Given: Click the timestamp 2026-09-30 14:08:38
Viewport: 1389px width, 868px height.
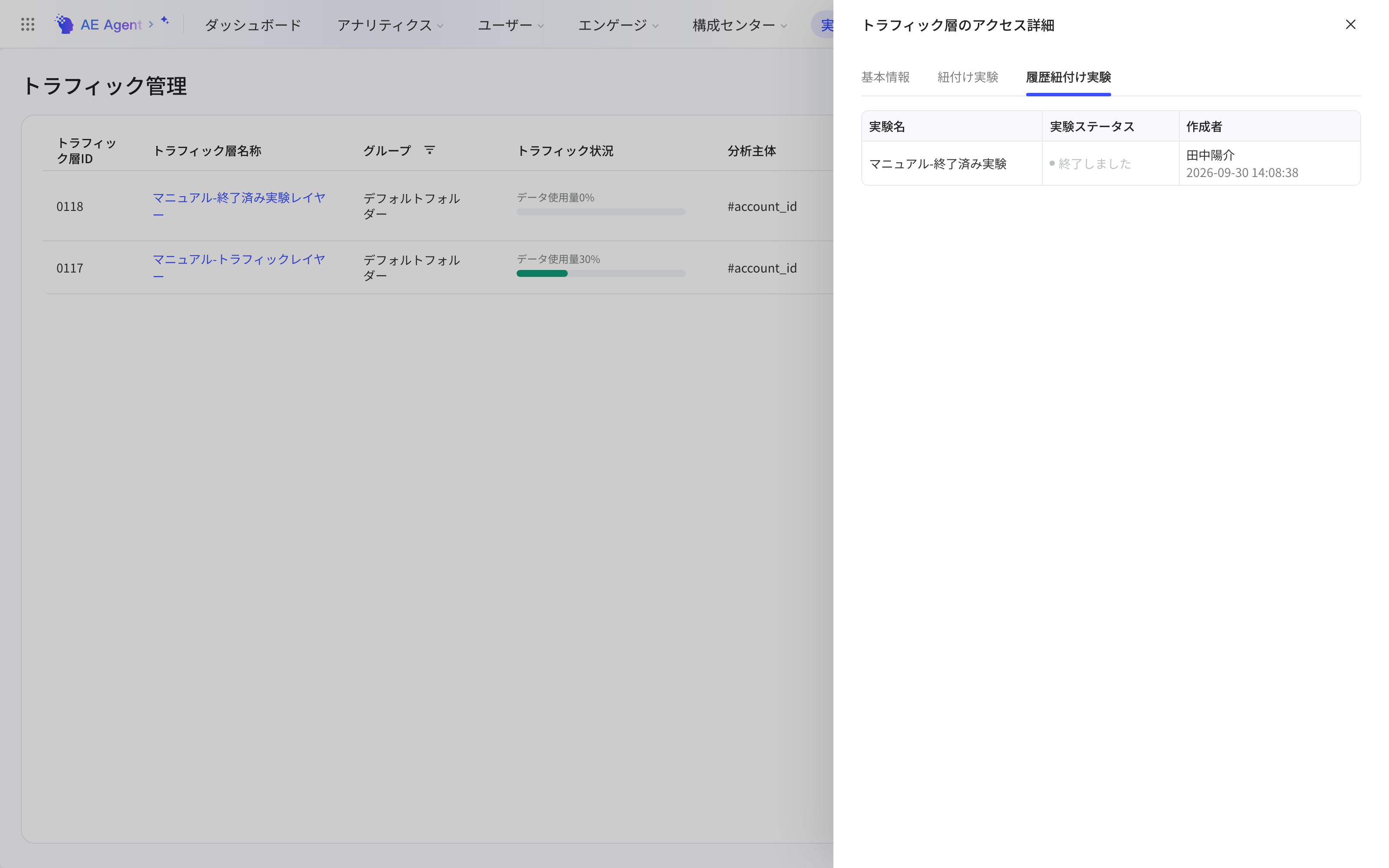Looking at the screenshot, I should click(x=1242, y=173).
